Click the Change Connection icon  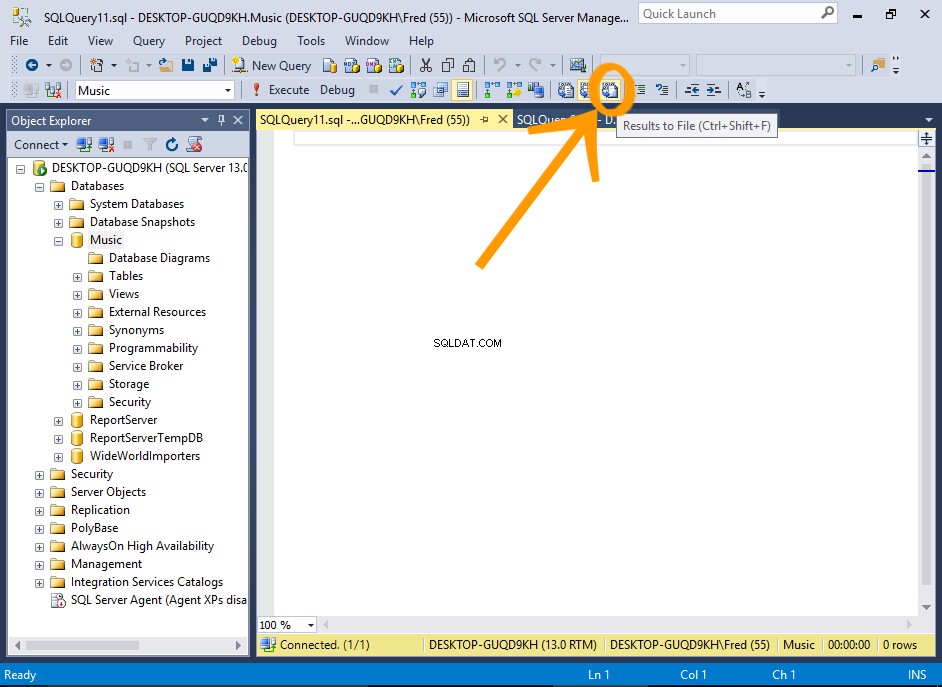[x=53, y=90]
